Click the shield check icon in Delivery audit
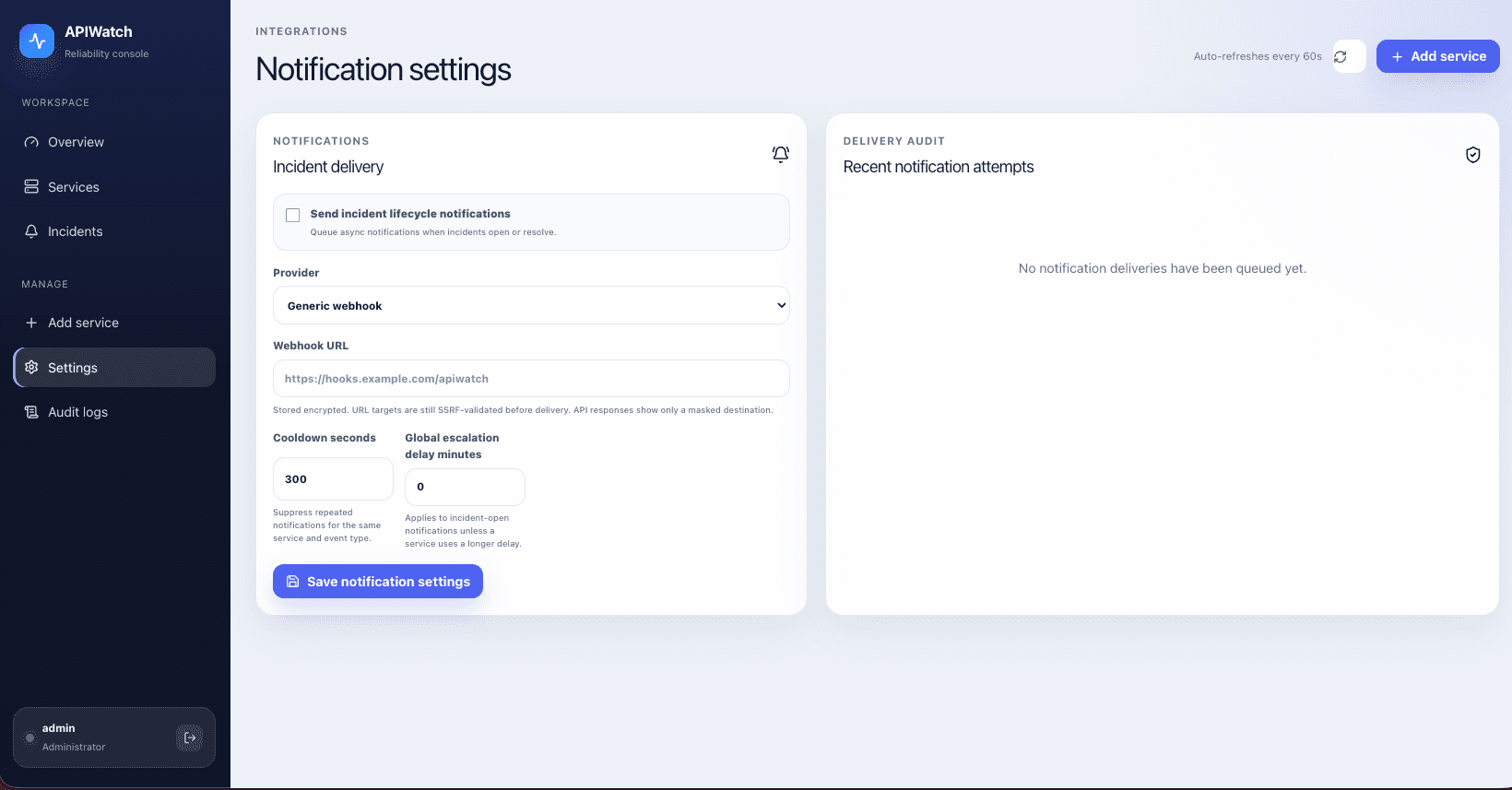The height and width of the screenshot is (790, 1512). [x=1473, y=154]
